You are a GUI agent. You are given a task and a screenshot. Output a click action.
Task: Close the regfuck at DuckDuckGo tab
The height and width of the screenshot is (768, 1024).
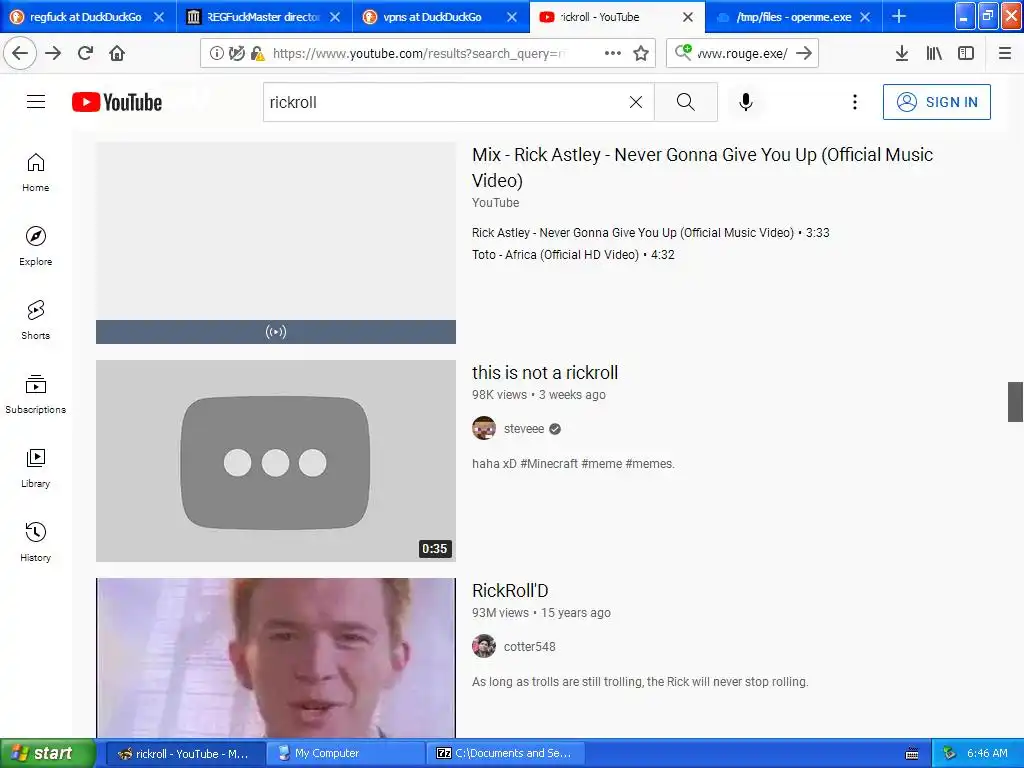tap(159, 17)
